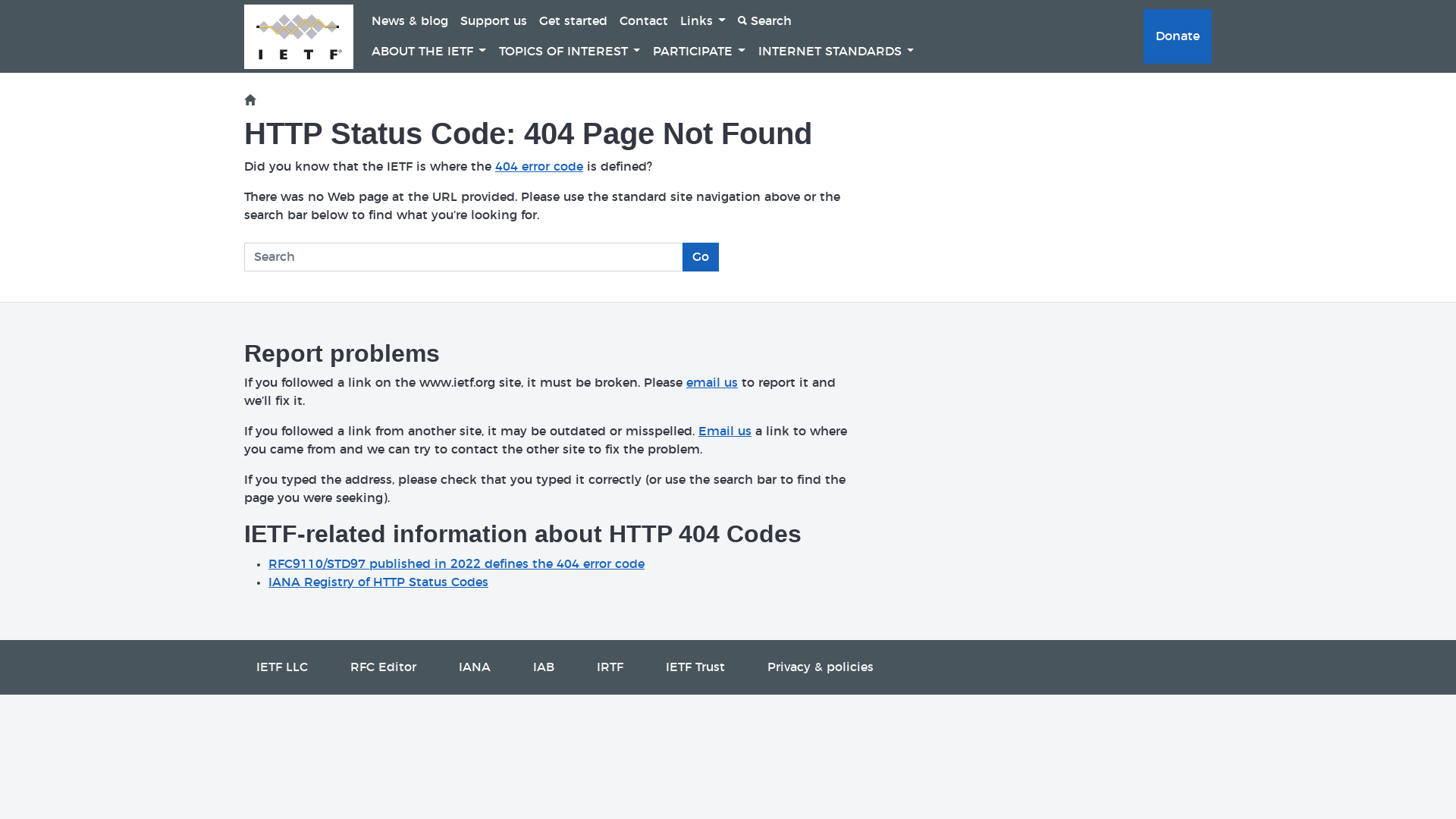Viewport: 1456px width, 819px height.
Task: Click 'Email us' about outdated link
Action: [724, 431]
